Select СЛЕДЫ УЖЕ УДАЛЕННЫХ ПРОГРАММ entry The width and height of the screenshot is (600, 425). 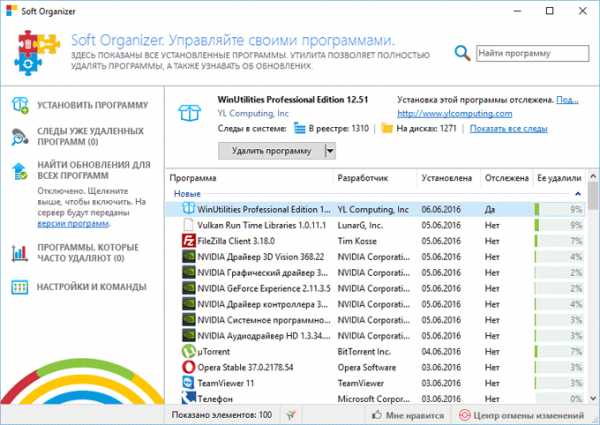point(90,137)
